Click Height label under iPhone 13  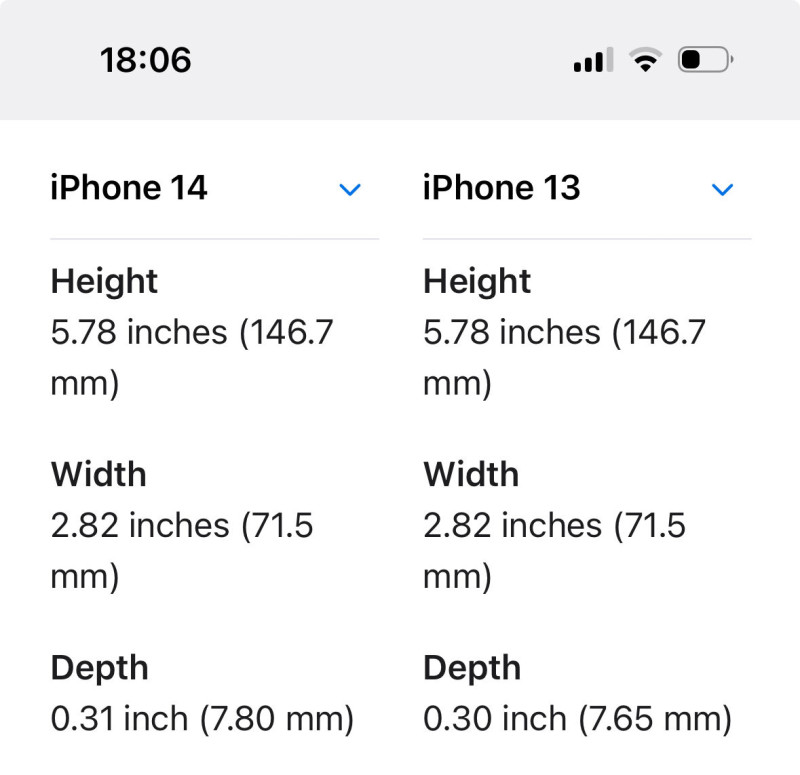477,281
